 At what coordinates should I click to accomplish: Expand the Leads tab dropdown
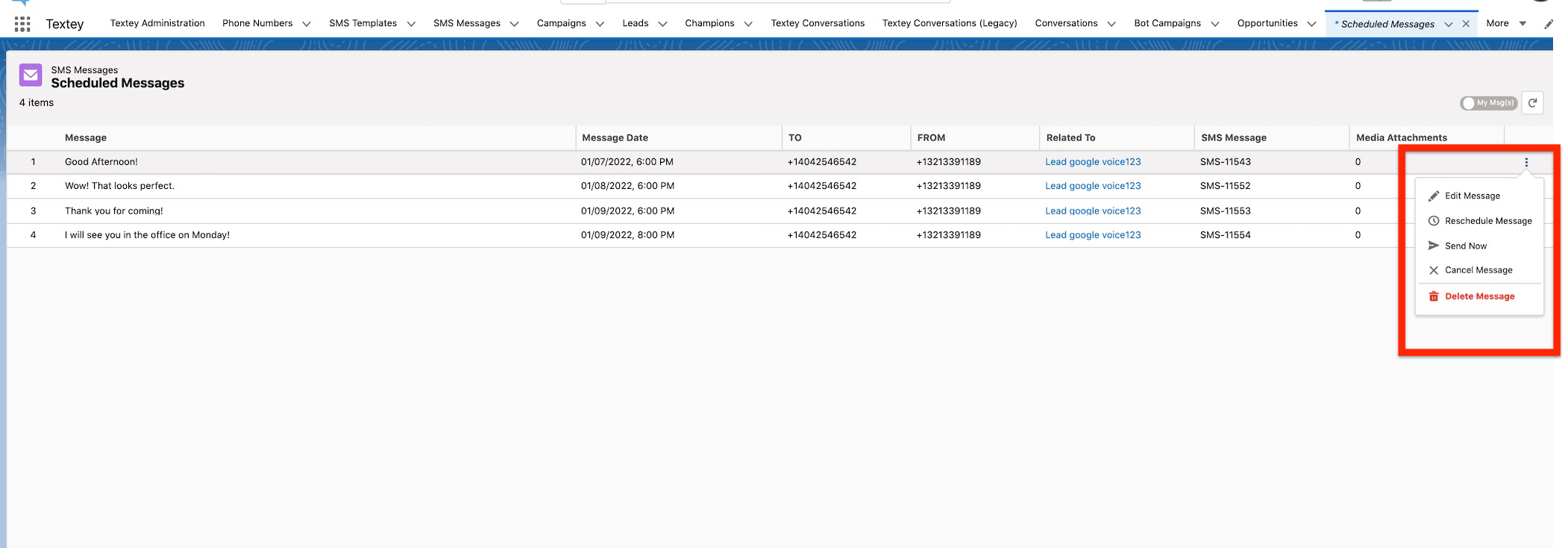point(662,24)
